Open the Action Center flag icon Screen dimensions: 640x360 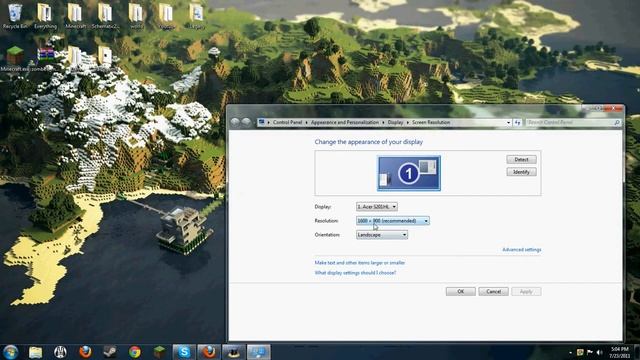[x=590, y=352]
